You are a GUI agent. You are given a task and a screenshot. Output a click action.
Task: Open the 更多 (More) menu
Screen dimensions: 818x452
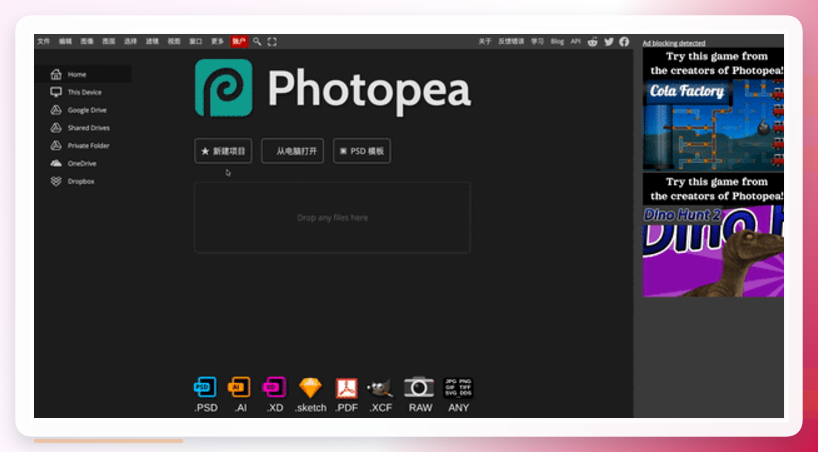(x=218, y=42)
